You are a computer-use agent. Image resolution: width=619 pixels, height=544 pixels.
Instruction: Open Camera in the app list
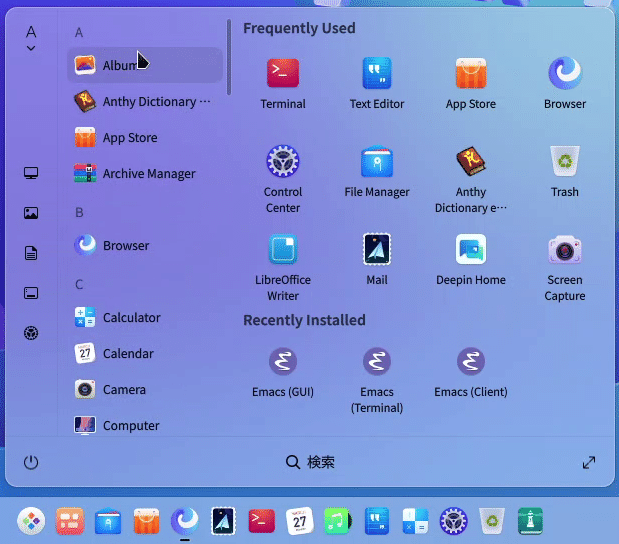pos(145,390)
